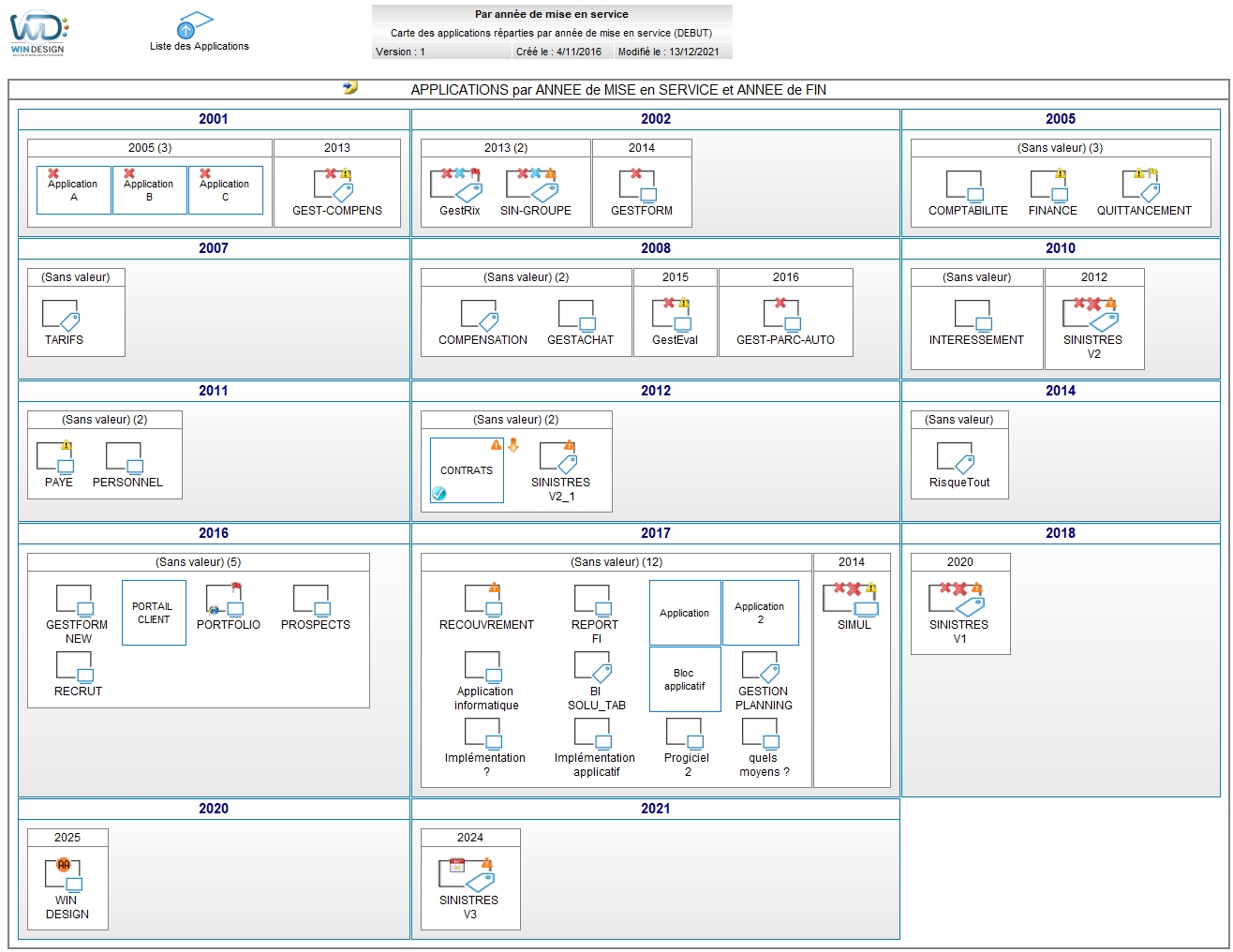The width and height of the screenshot is (1233, 952).
Task: Open the Liste des Applications arrow icon
Action: pos(194,25)
